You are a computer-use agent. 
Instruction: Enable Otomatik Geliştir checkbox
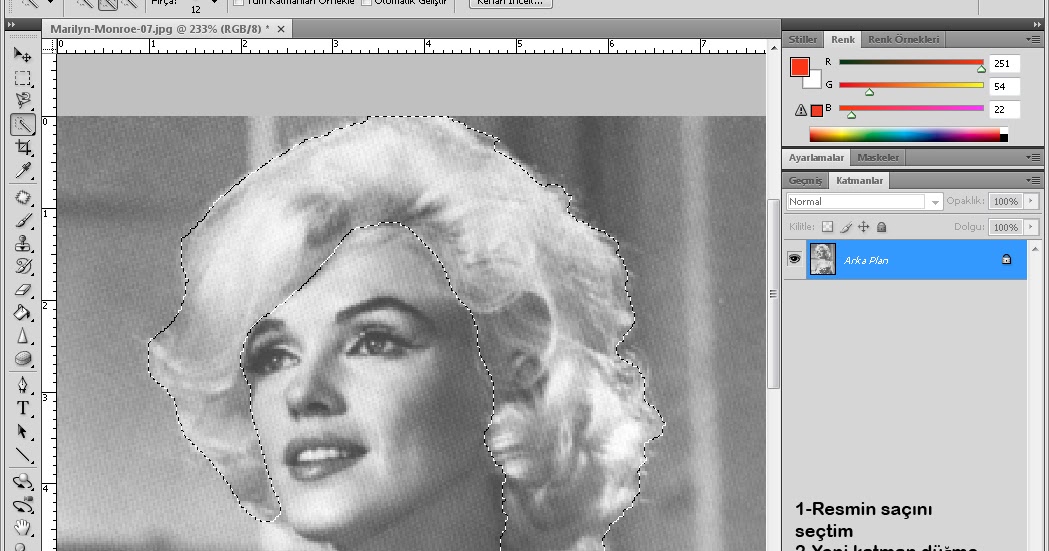[367, 3]
